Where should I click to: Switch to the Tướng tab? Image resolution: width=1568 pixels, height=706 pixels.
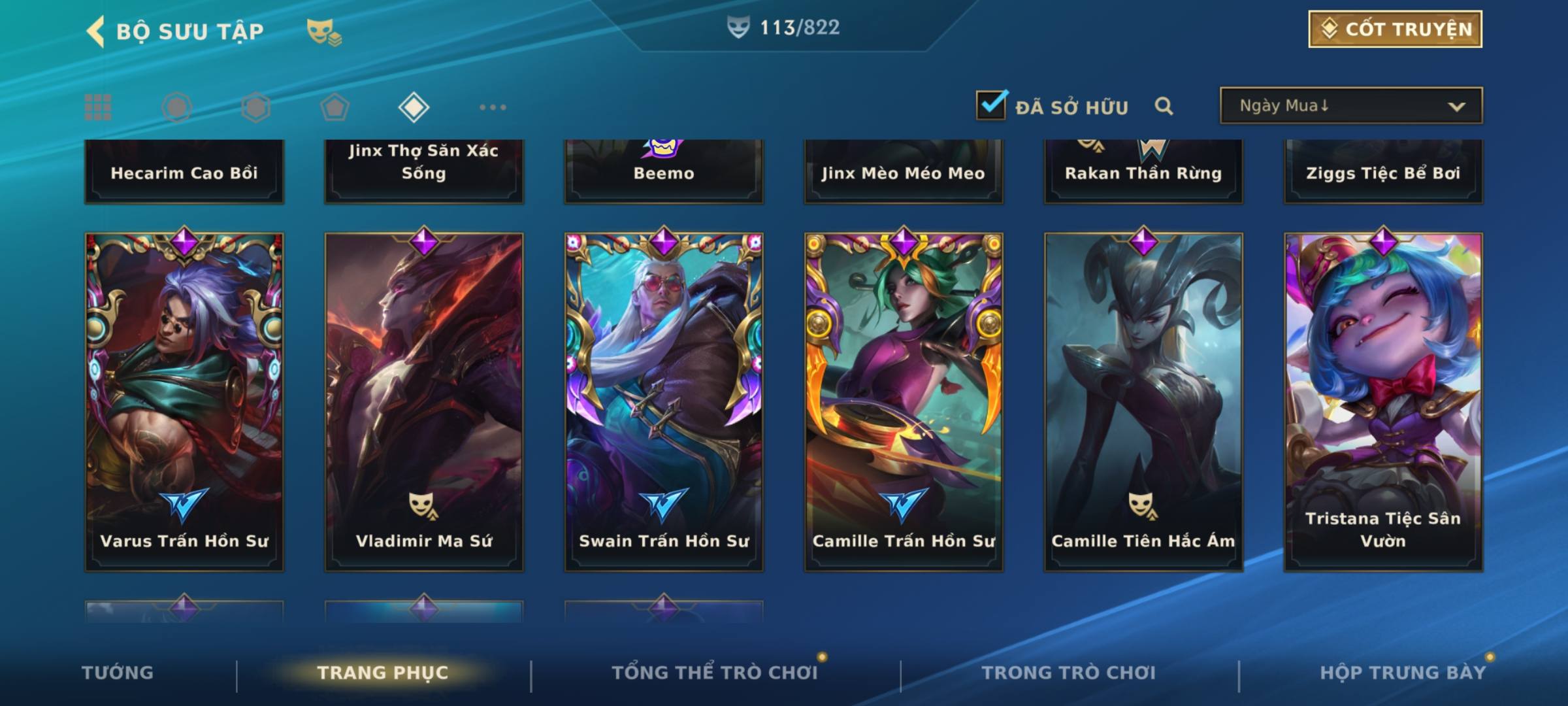click(x=118, y=673)
